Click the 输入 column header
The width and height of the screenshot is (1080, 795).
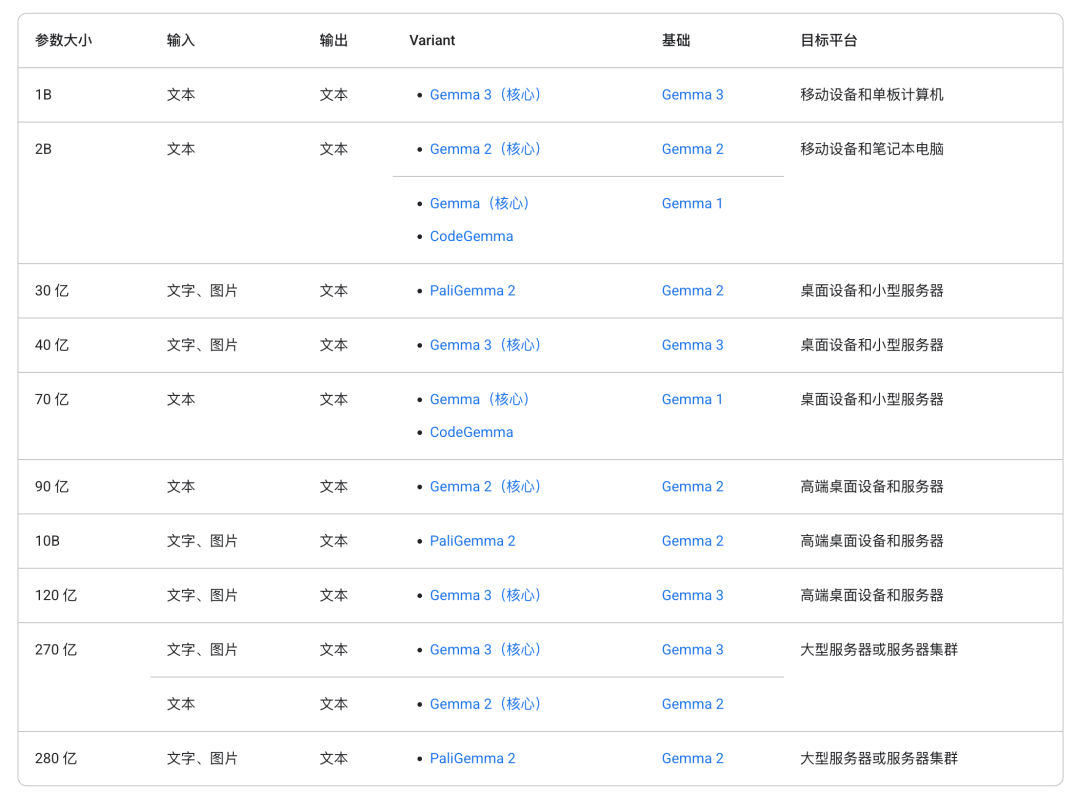coord(180,41)
